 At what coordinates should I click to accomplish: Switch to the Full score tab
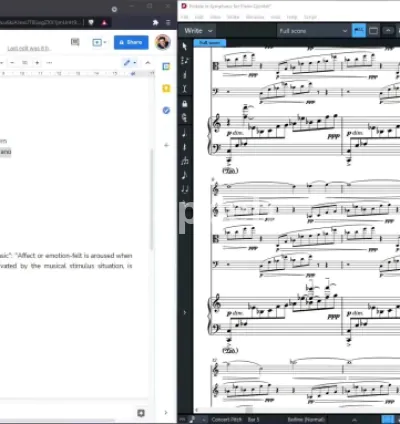coord(210,43)
